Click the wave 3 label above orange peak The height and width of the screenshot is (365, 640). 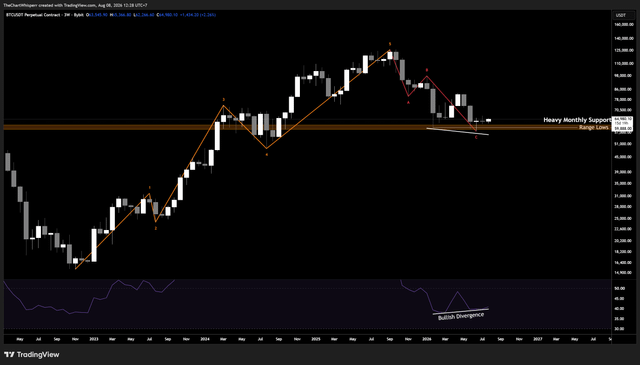click(223, 100)
